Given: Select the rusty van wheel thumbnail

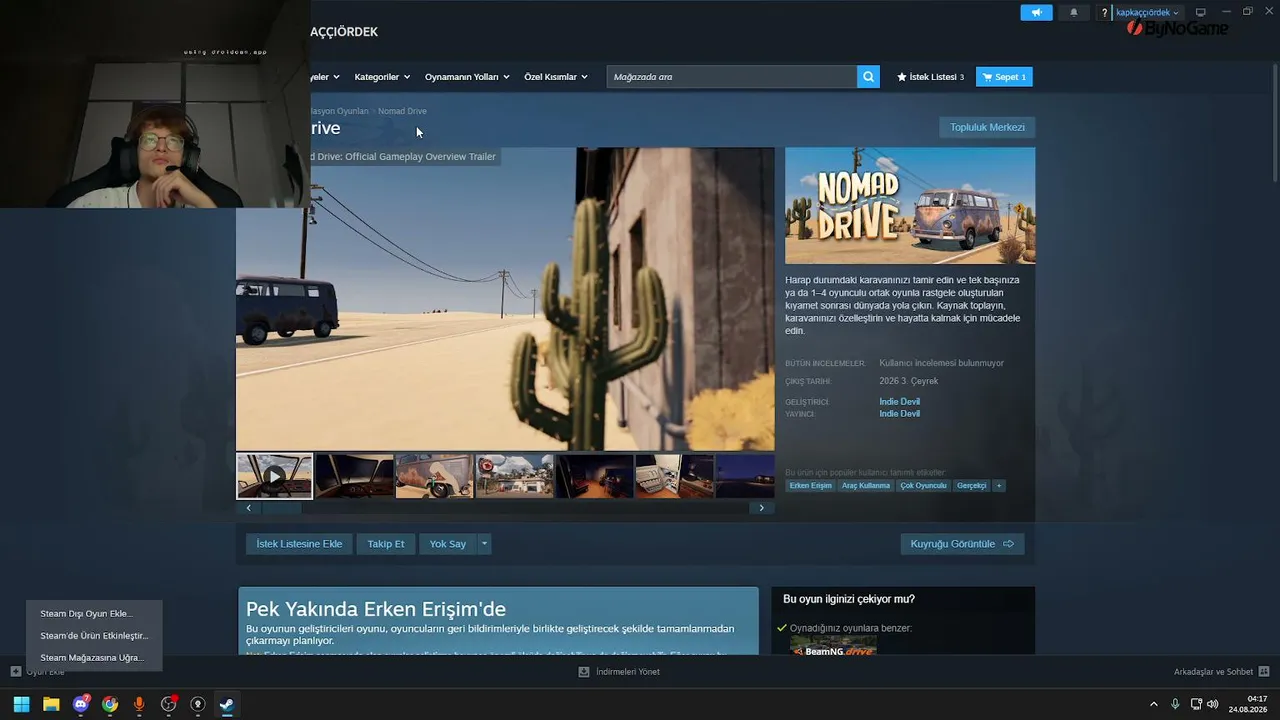Looking at the screenshot, I should (x=435, y=476).
